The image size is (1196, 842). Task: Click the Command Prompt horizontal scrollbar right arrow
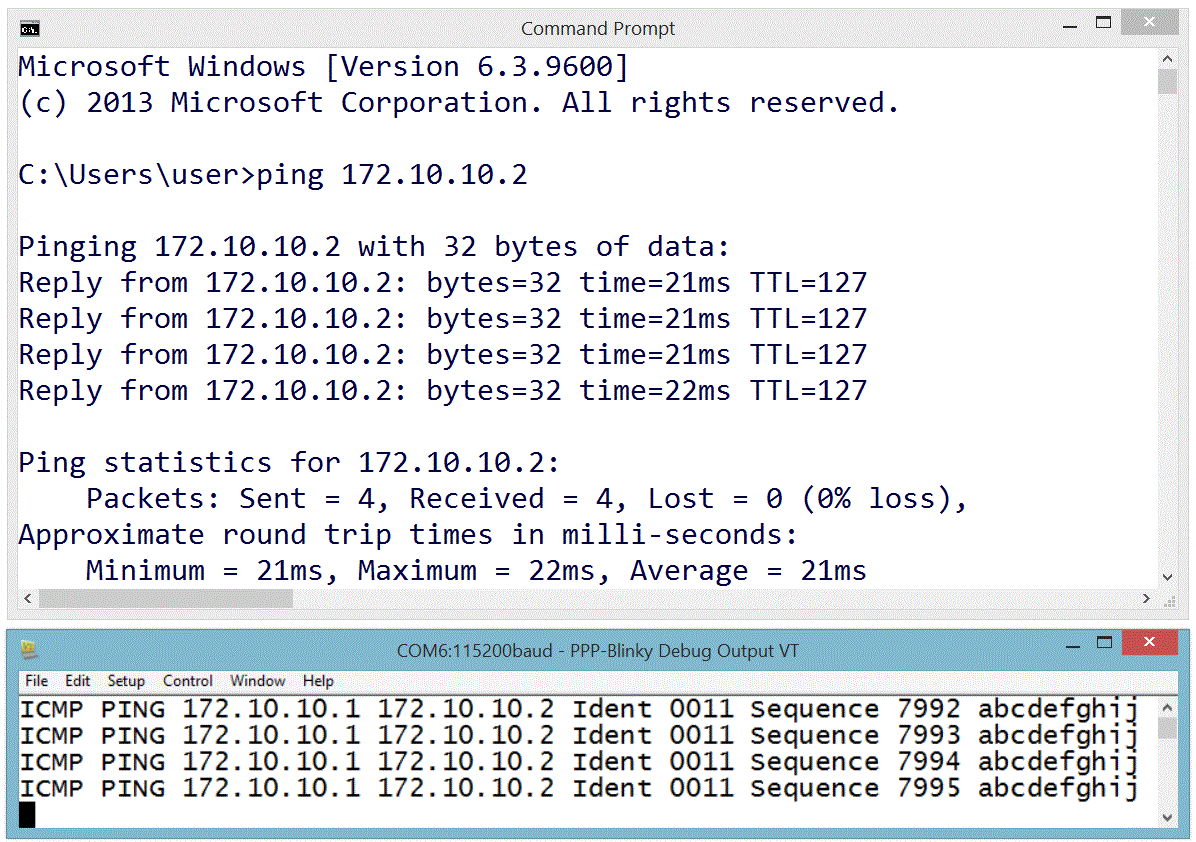click(1146, 598)
